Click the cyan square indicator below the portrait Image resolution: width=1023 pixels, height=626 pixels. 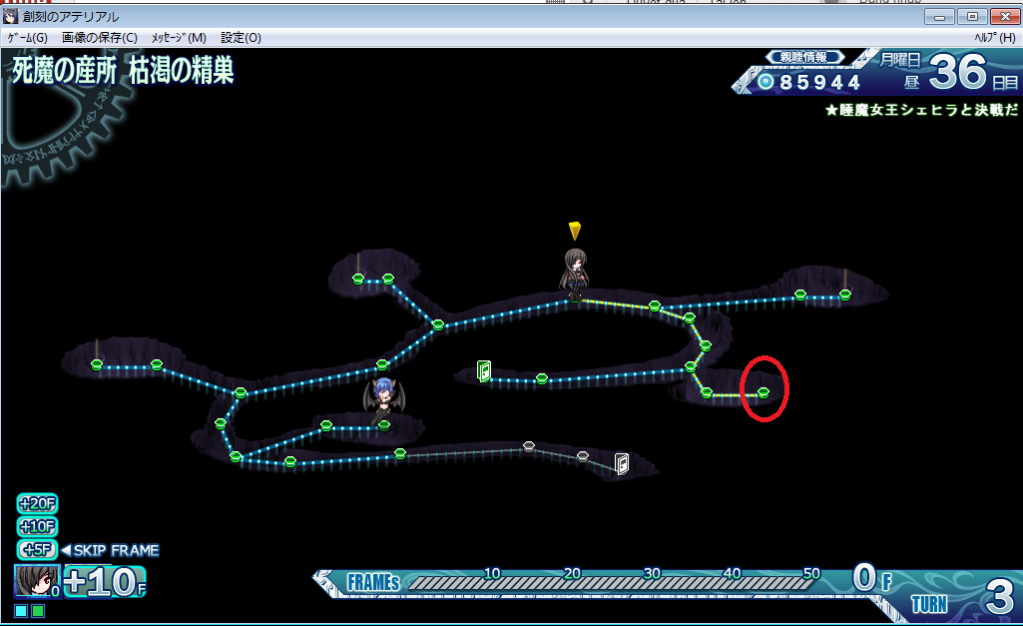point(21,611)
